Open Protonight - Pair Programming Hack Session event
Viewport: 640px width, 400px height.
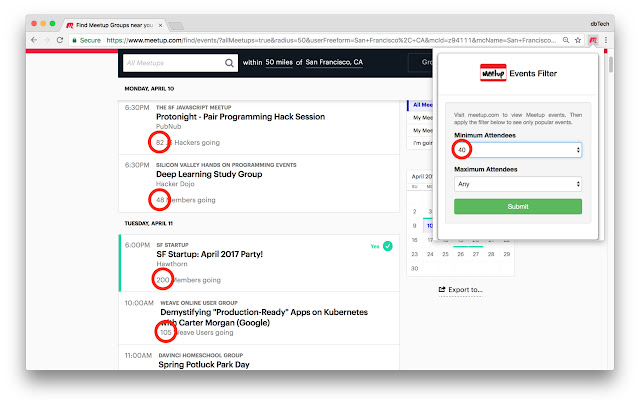click(x=240, y=117)
